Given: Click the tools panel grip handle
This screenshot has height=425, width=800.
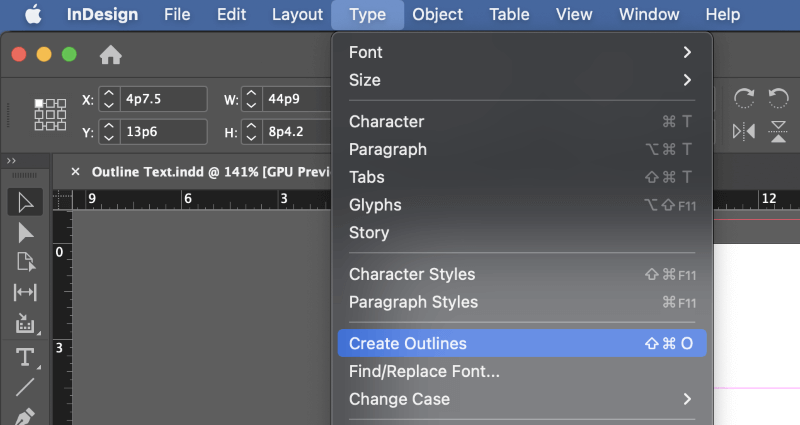Looking at the screenshot, I should click(24, 175).
